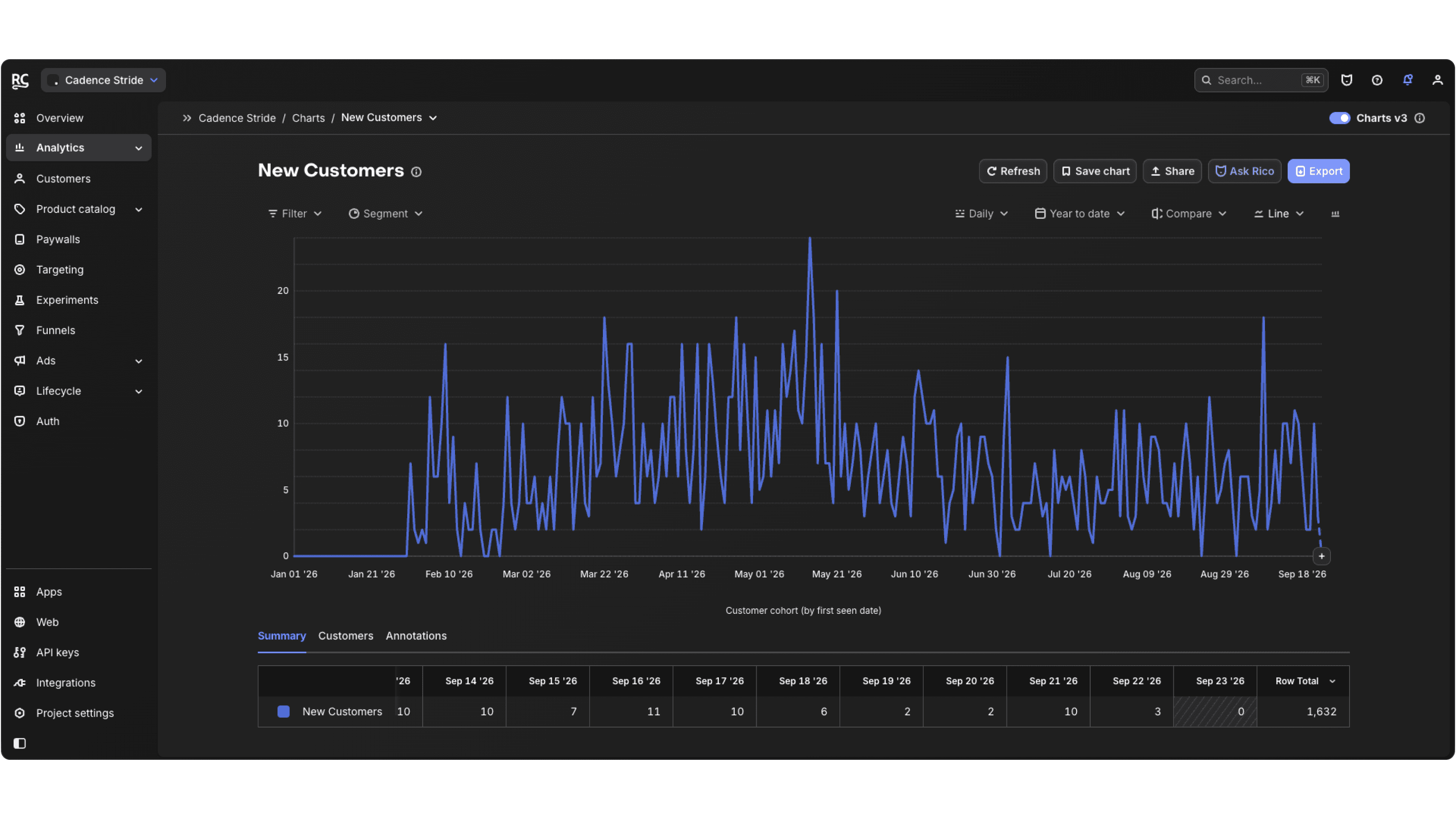Switch to the Summary tab
This screenshot has width=1456, height=819.
coord(282,636)
